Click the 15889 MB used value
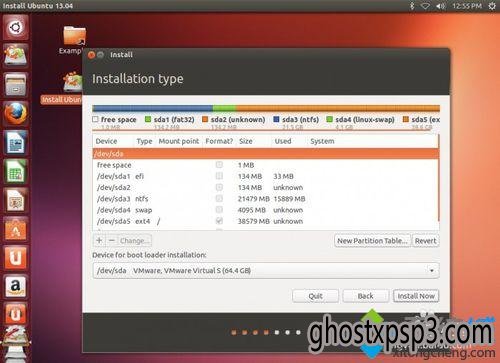Image resolution: width=500 pixels, height=363 pixels. [289, 199]
